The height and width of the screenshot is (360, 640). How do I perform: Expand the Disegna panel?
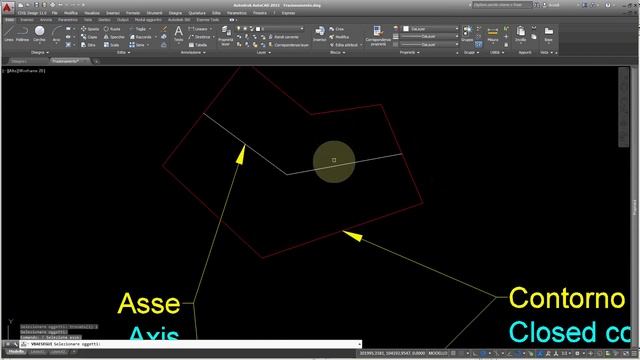point(40,52)
